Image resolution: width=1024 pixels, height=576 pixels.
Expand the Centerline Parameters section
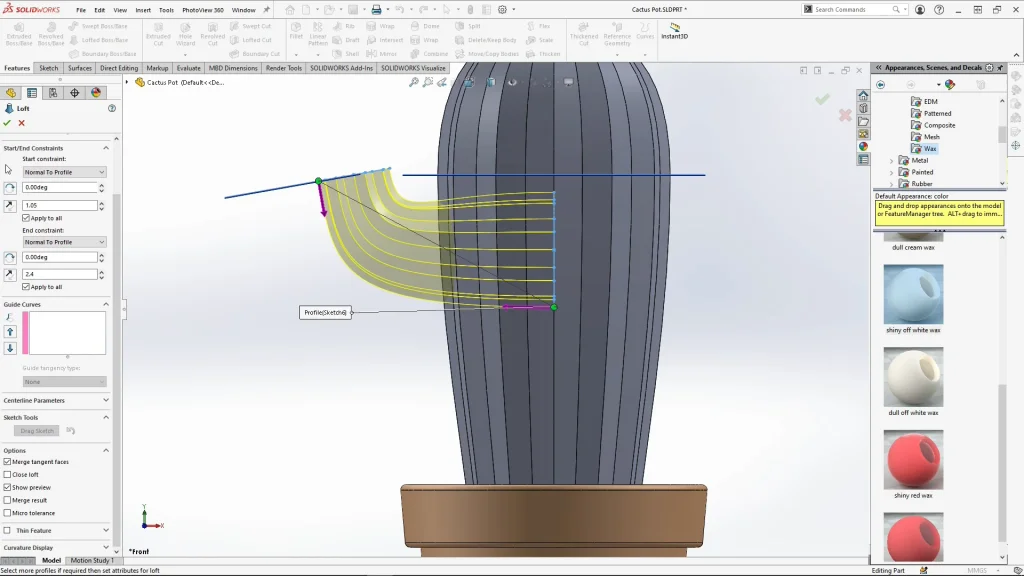(107, 400)
